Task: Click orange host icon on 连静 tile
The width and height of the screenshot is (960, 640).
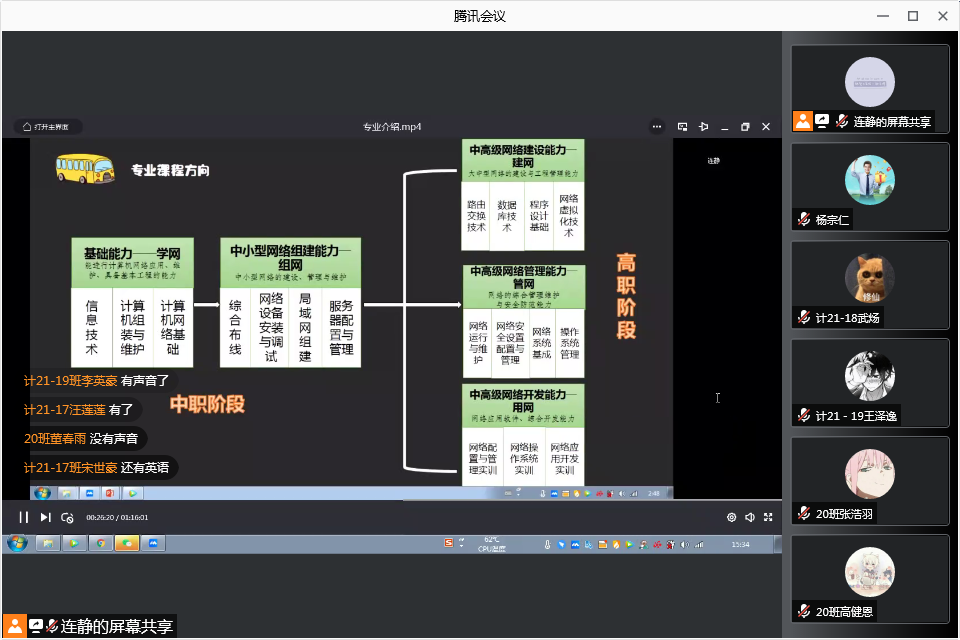Action: [x=803, y=121]
